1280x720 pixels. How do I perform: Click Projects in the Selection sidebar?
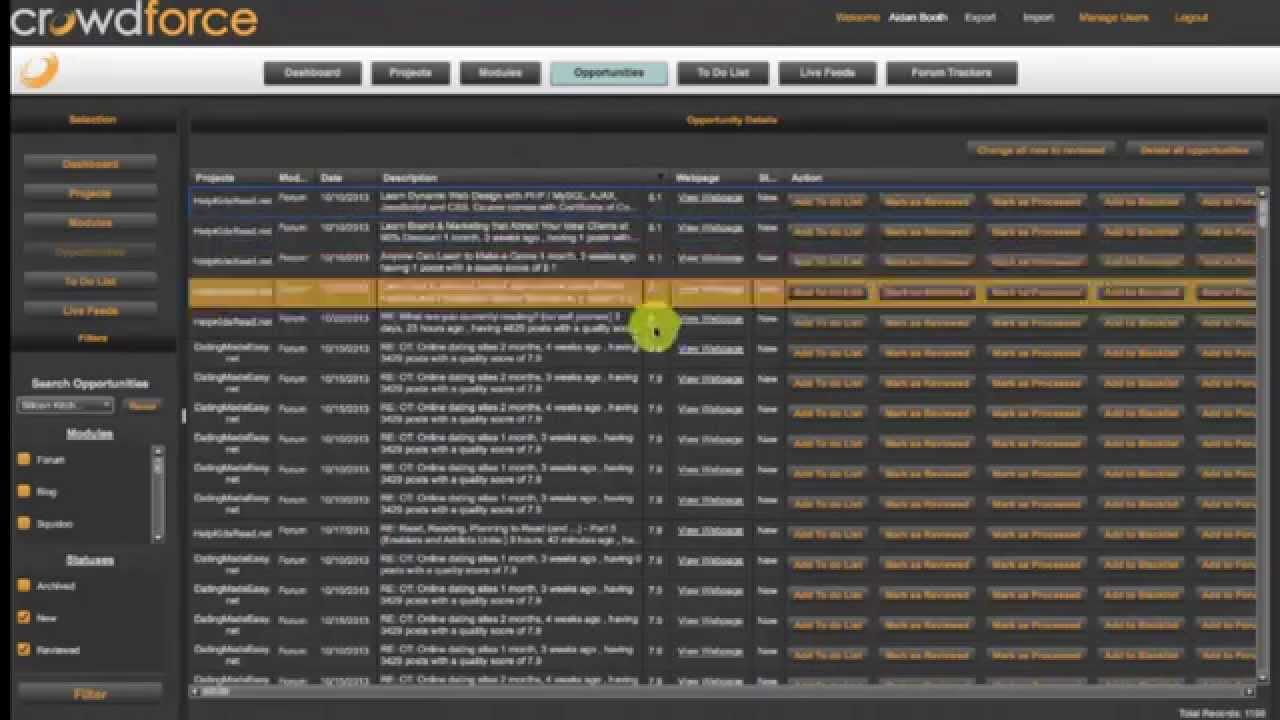click(90, 193)
